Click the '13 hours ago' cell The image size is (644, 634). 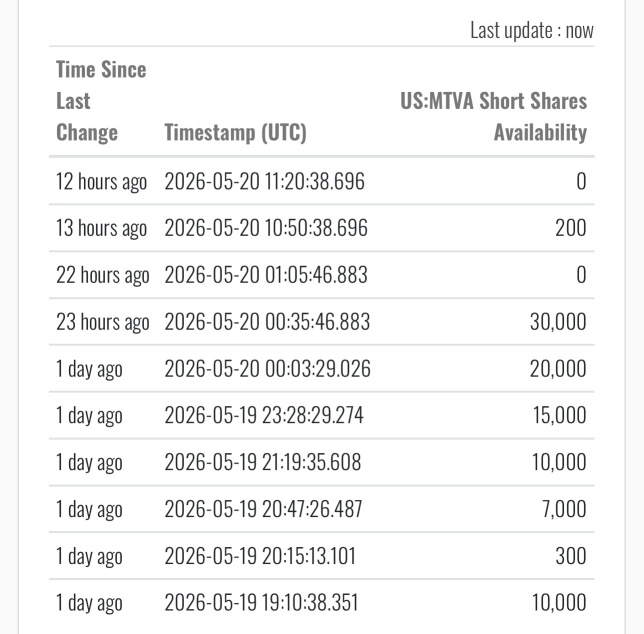[101, 228]
